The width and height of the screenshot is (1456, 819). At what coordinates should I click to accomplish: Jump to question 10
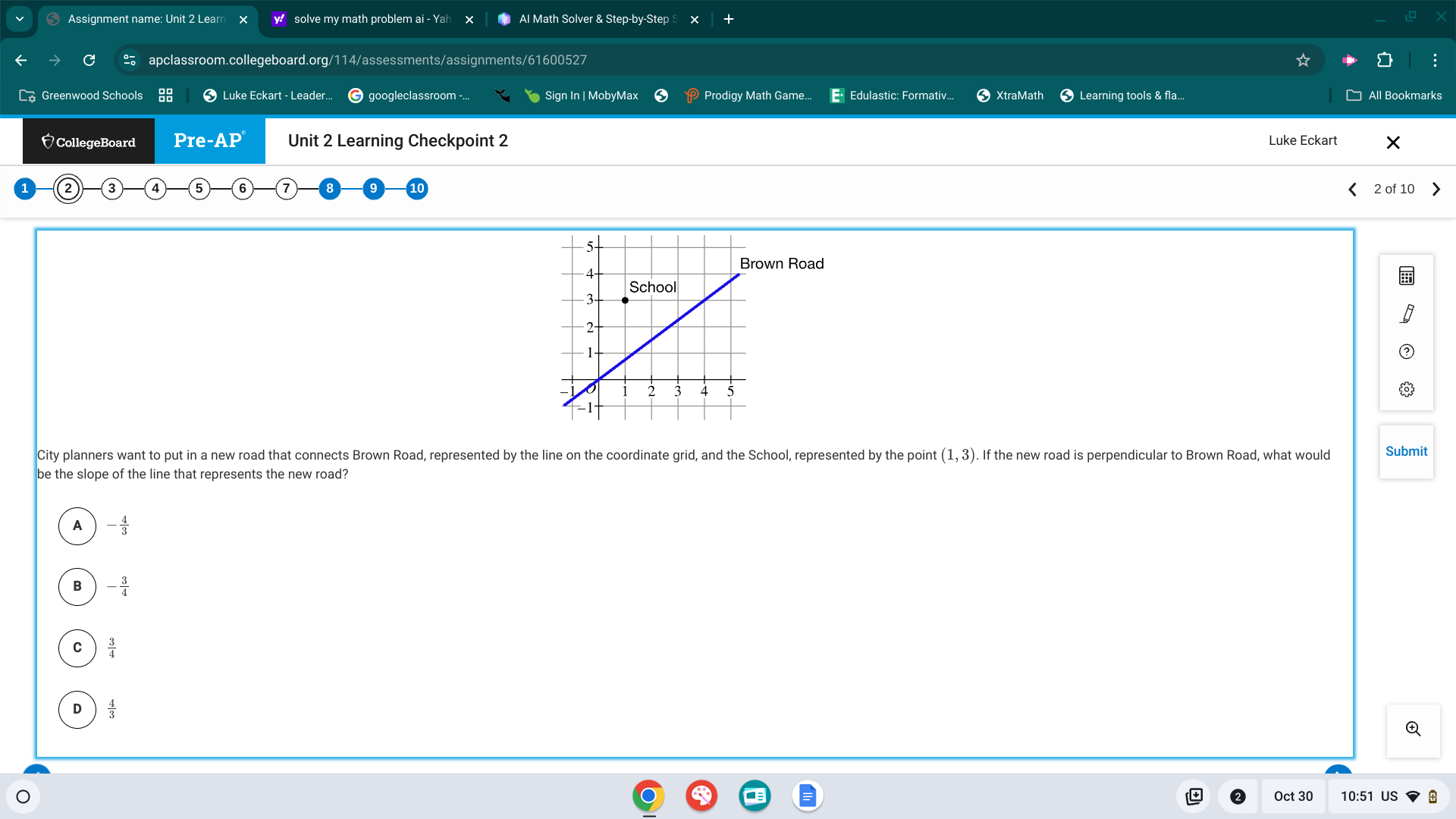417,189
